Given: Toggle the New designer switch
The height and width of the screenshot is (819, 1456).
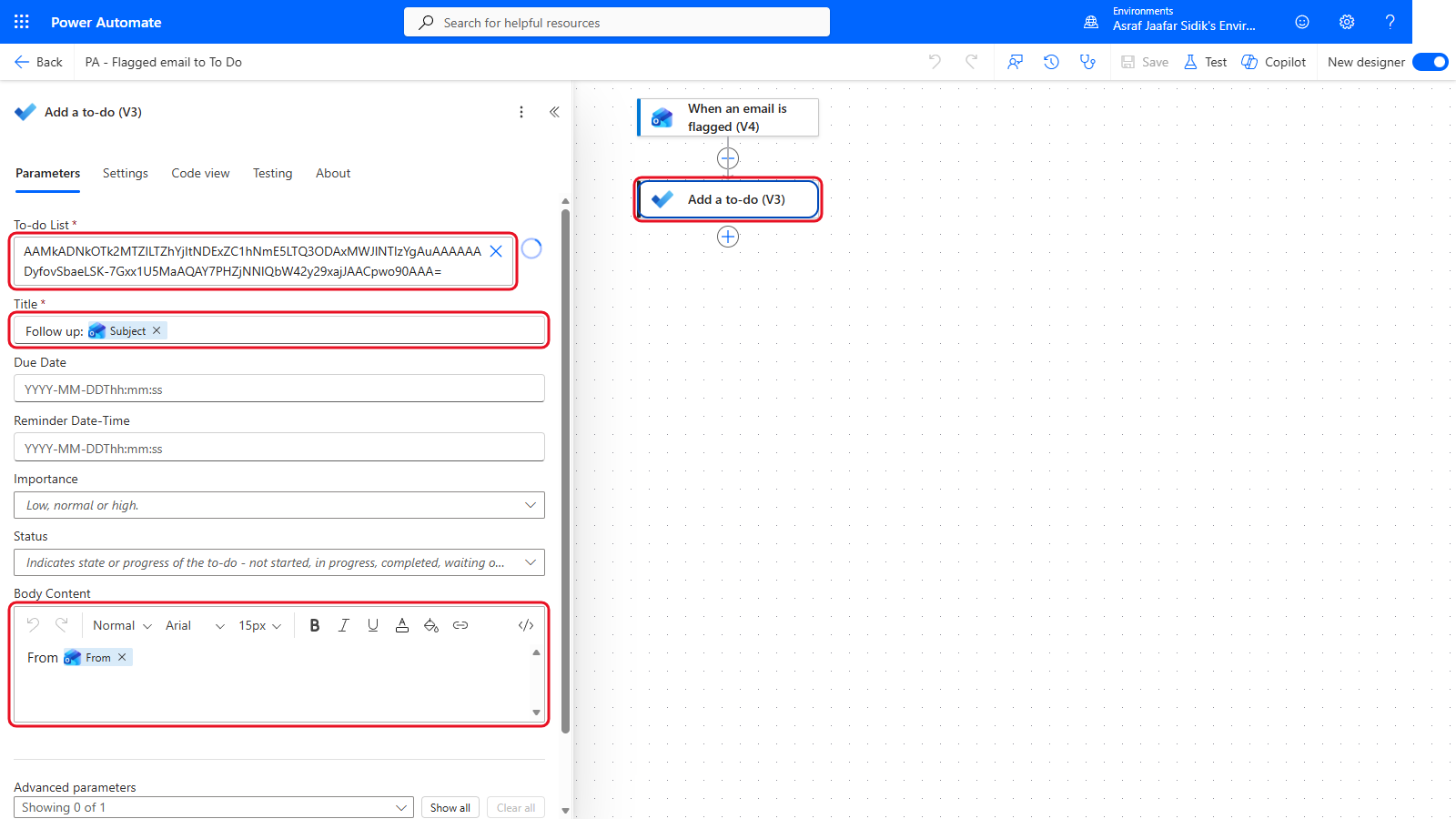Looking at the screenshot, I should 1431,62.
